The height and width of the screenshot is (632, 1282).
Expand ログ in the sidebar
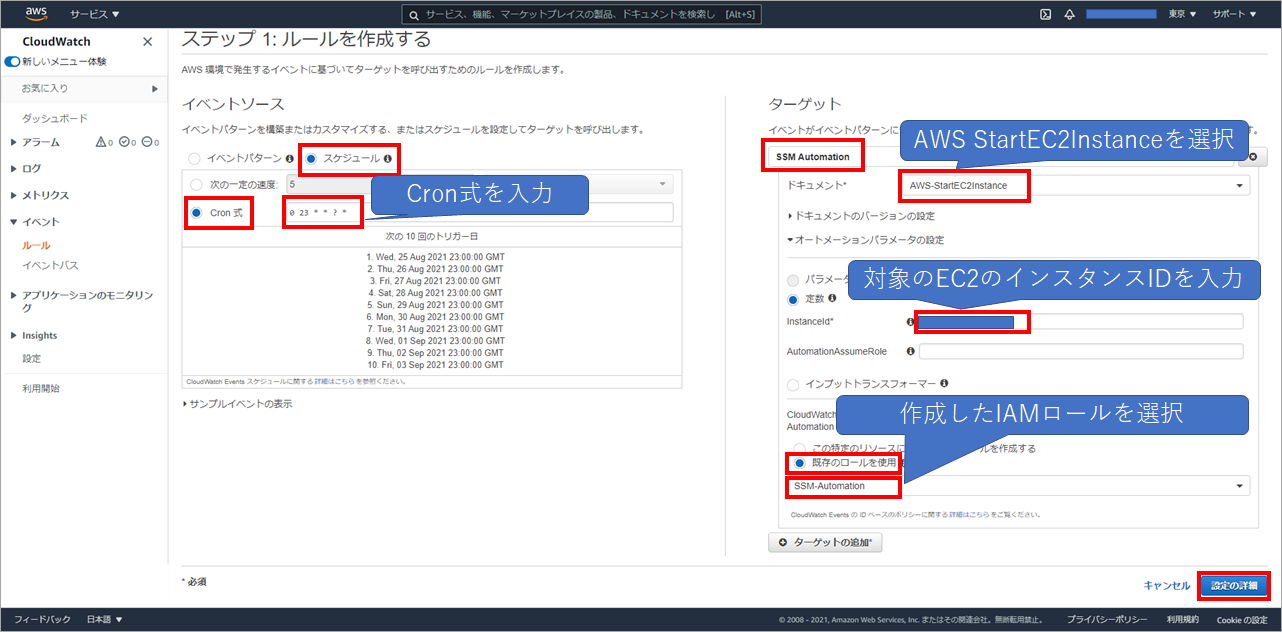26,168
